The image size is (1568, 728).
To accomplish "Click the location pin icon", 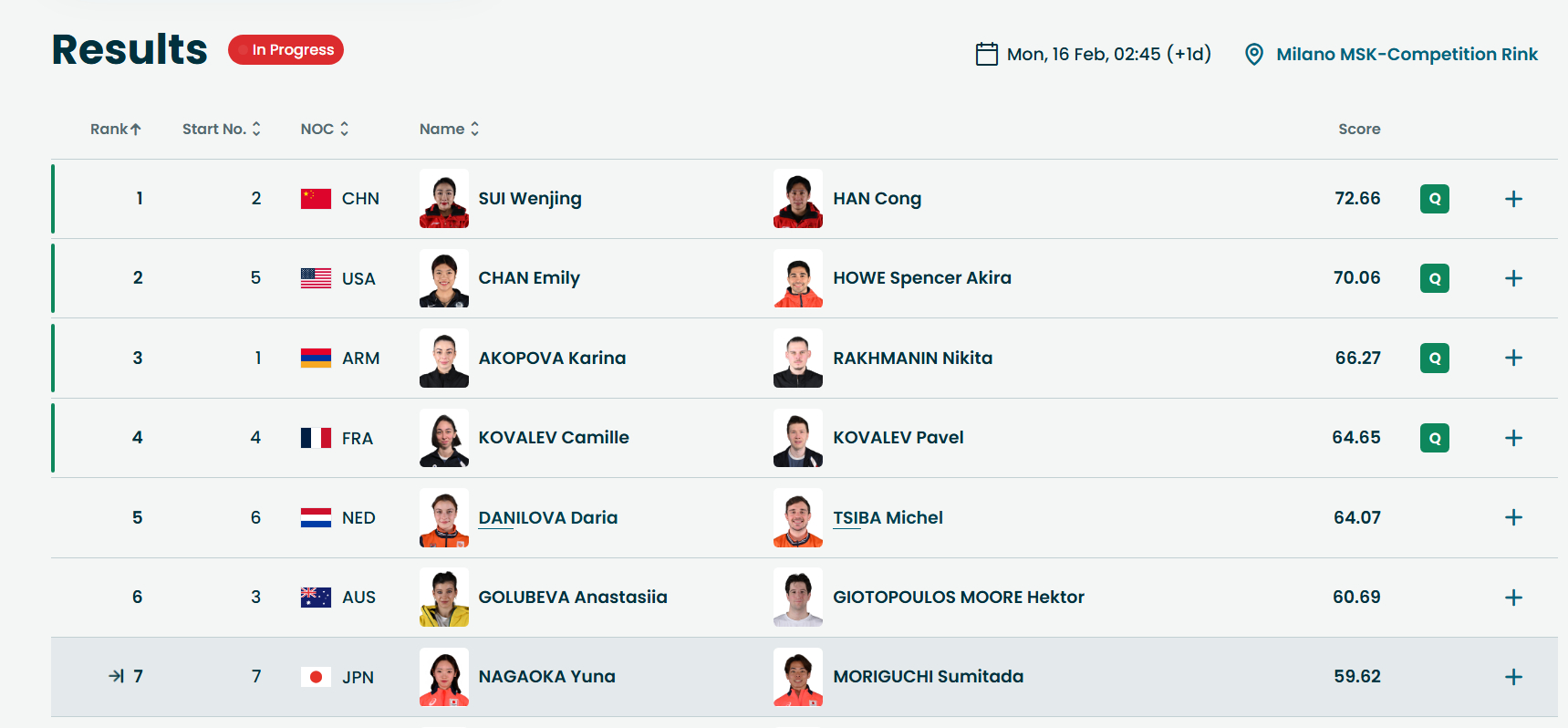I will (1254, 54).
